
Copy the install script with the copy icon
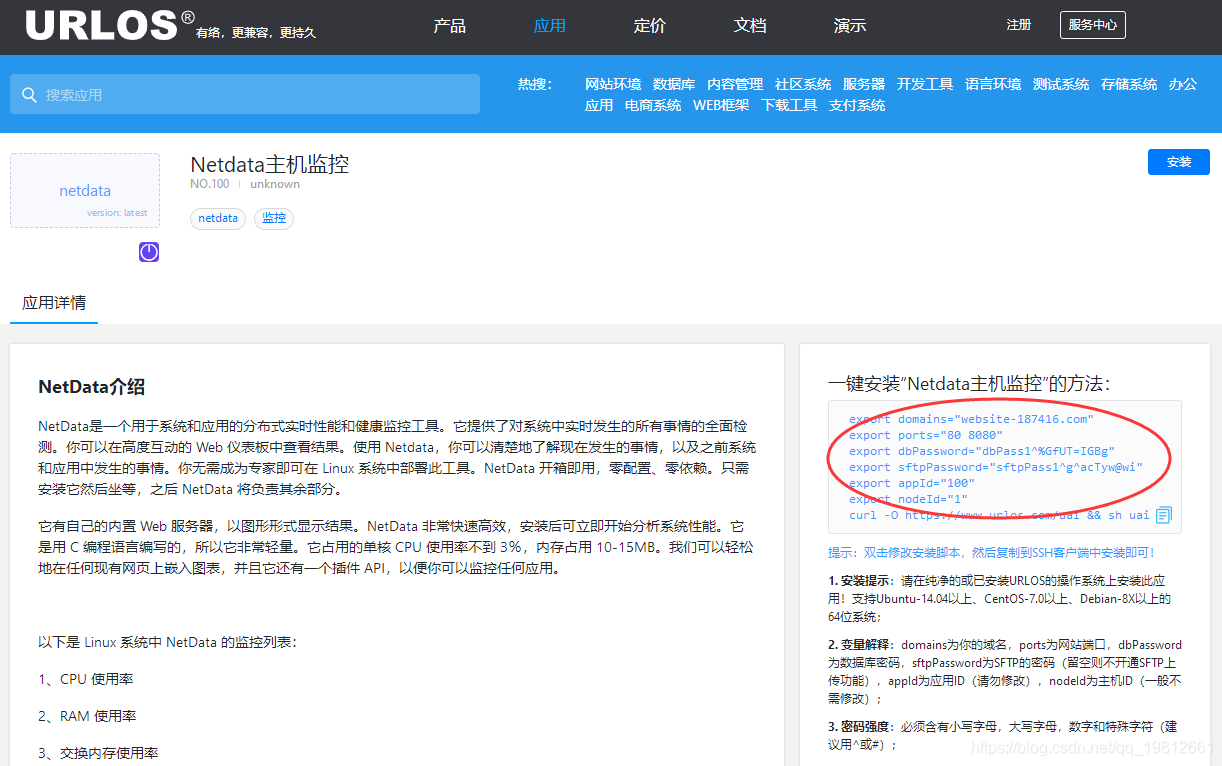(x=1163, y=515)
